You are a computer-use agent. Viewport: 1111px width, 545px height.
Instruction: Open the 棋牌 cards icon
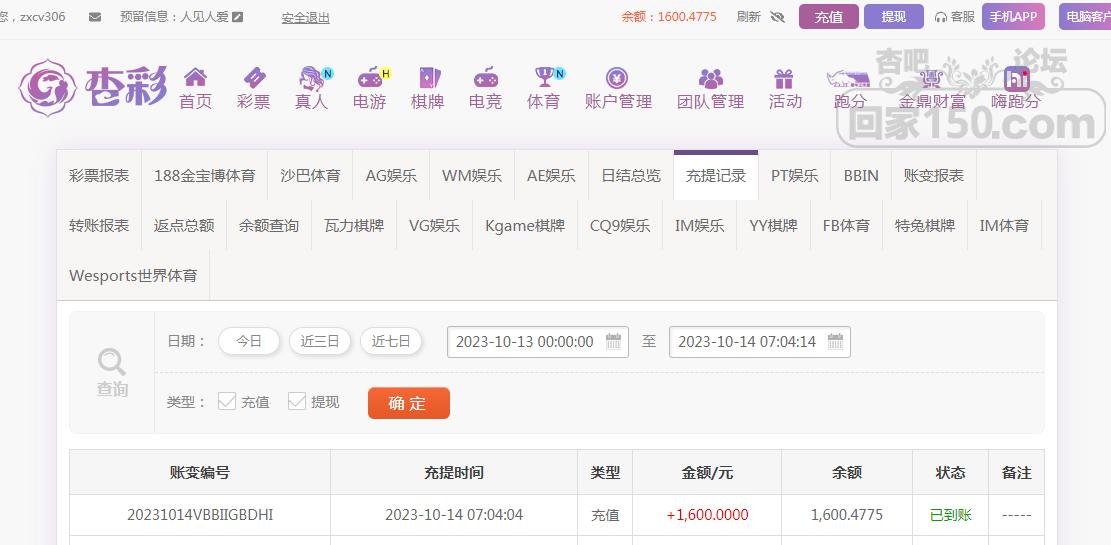(428, 77)
